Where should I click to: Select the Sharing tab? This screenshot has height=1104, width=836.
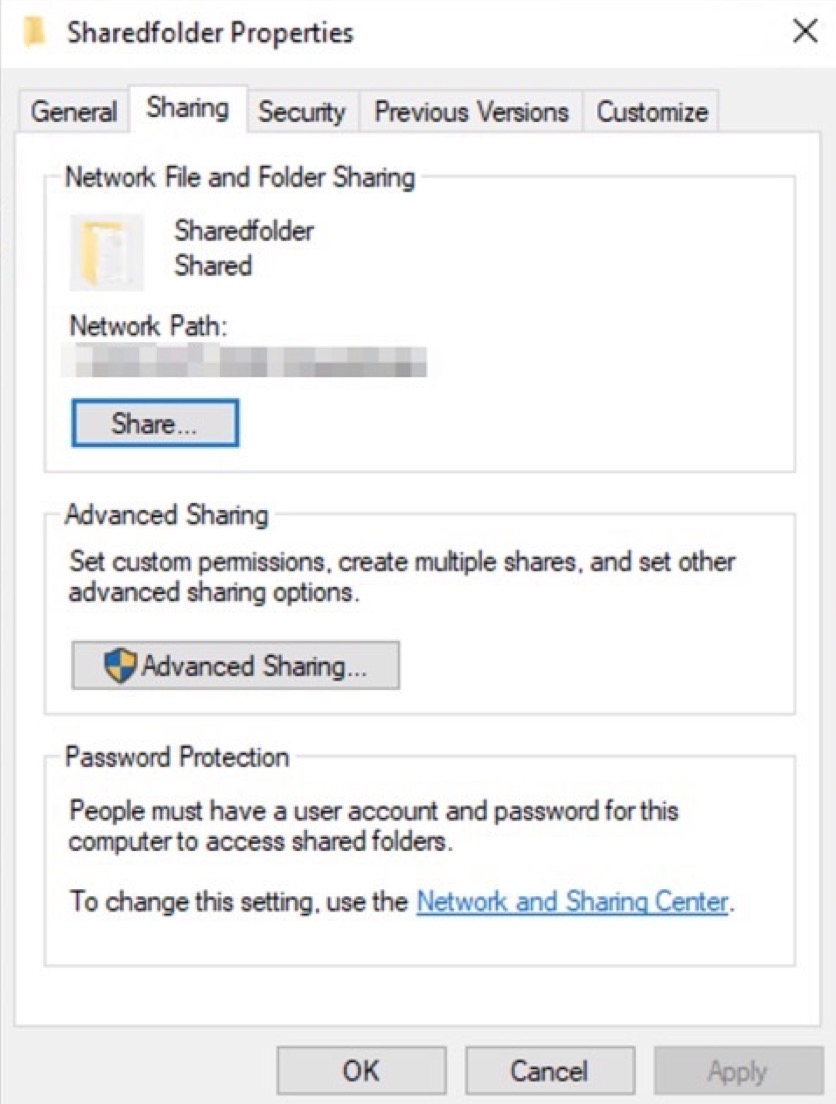pyautogui.click(x=187, y=108)
